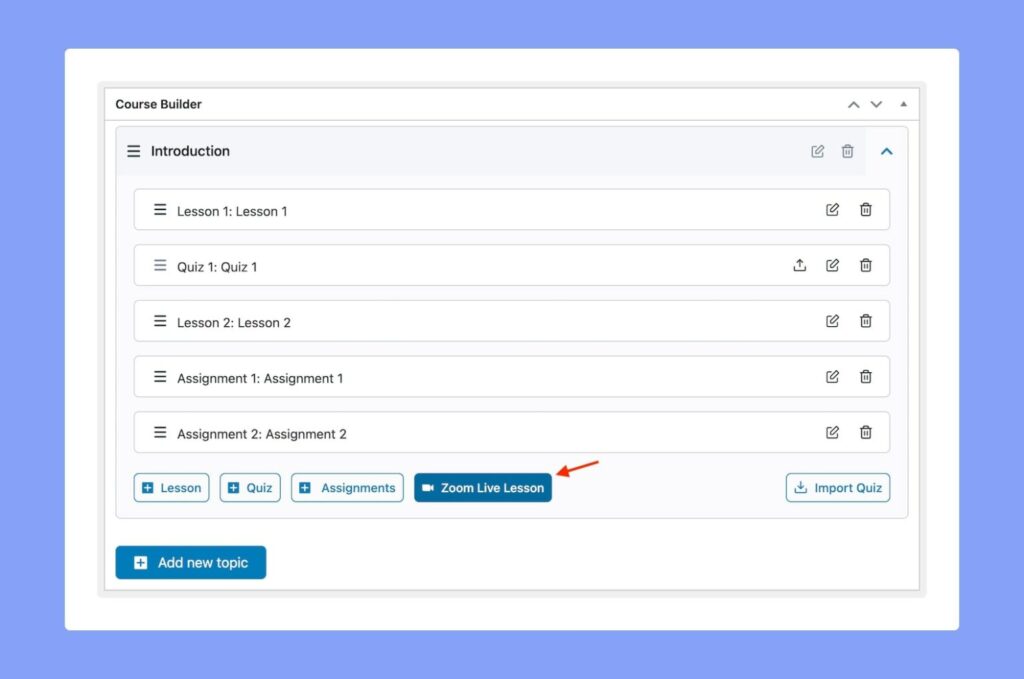Screen dimensions: 1024x679
Task: Edit Assignment 2 with pencil icon
Action: pyautogui.click(x=832, y=433)
